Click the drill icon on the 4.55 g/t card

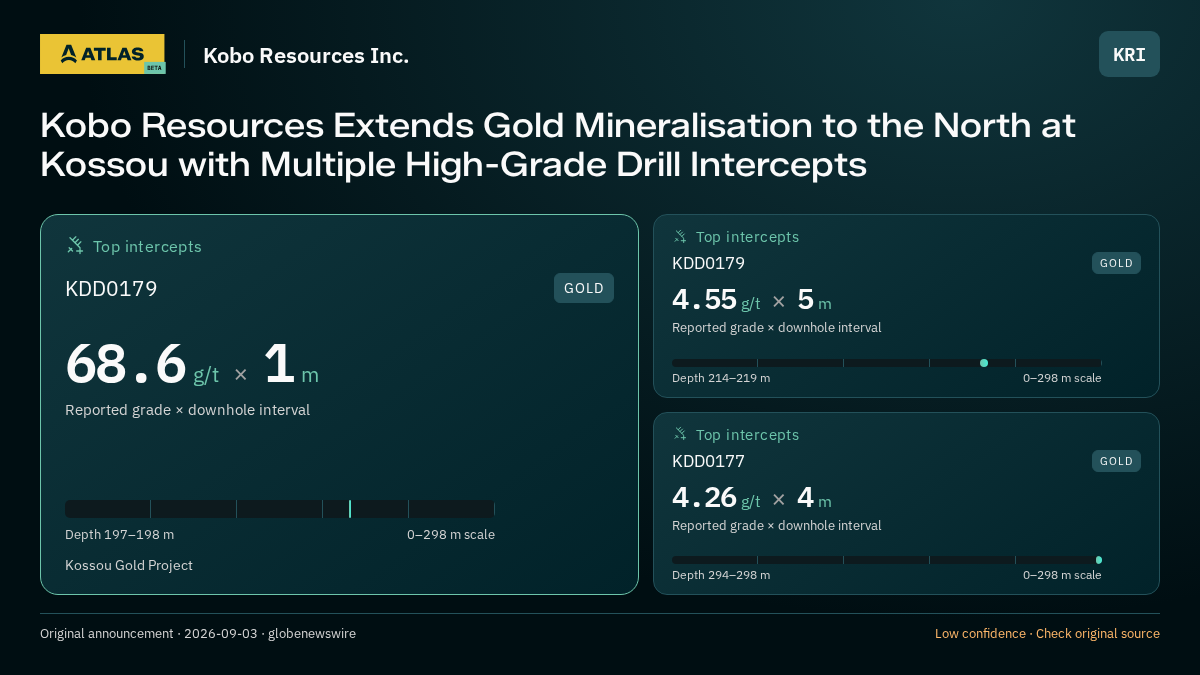pyautogui.click(x=680, y=236)
